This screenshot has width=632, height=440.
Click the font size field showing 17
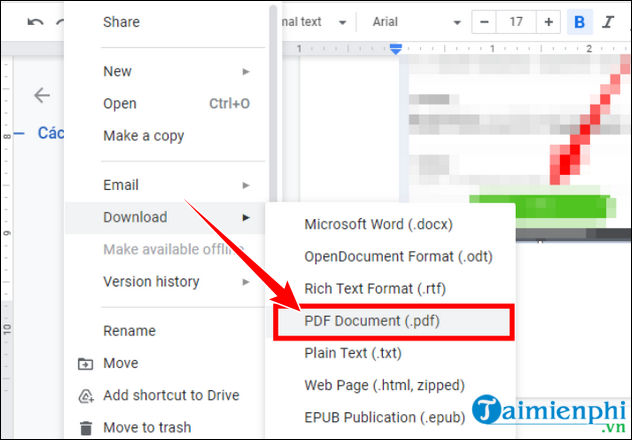click(x=516, y=22)
